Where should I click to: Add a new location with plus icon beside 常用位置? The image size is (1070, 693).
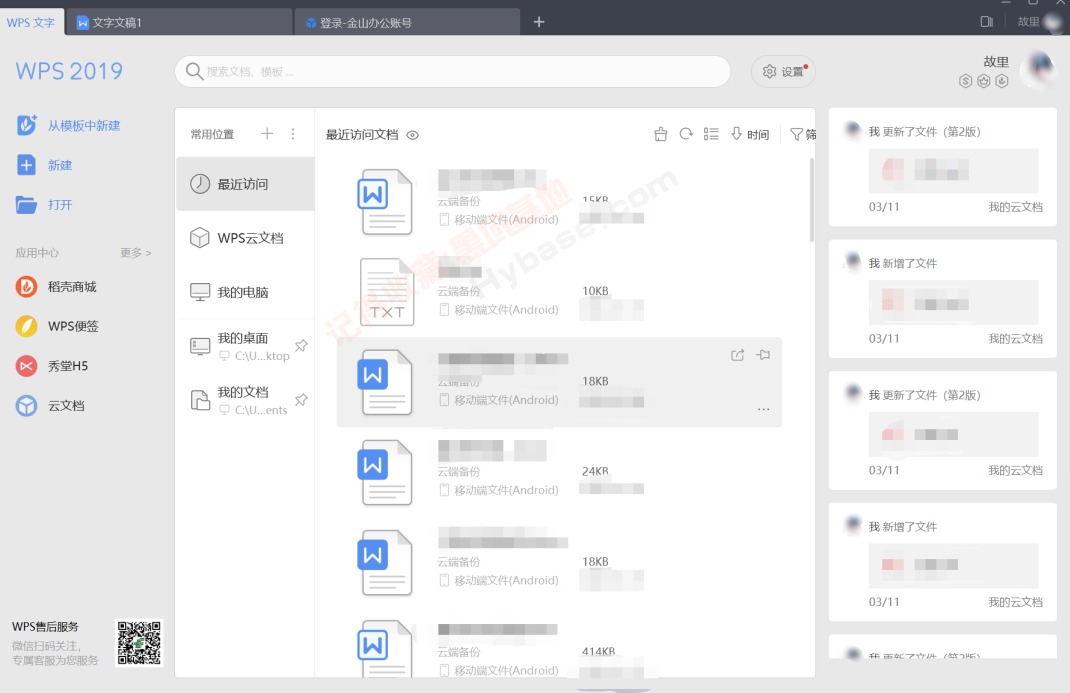267,134
